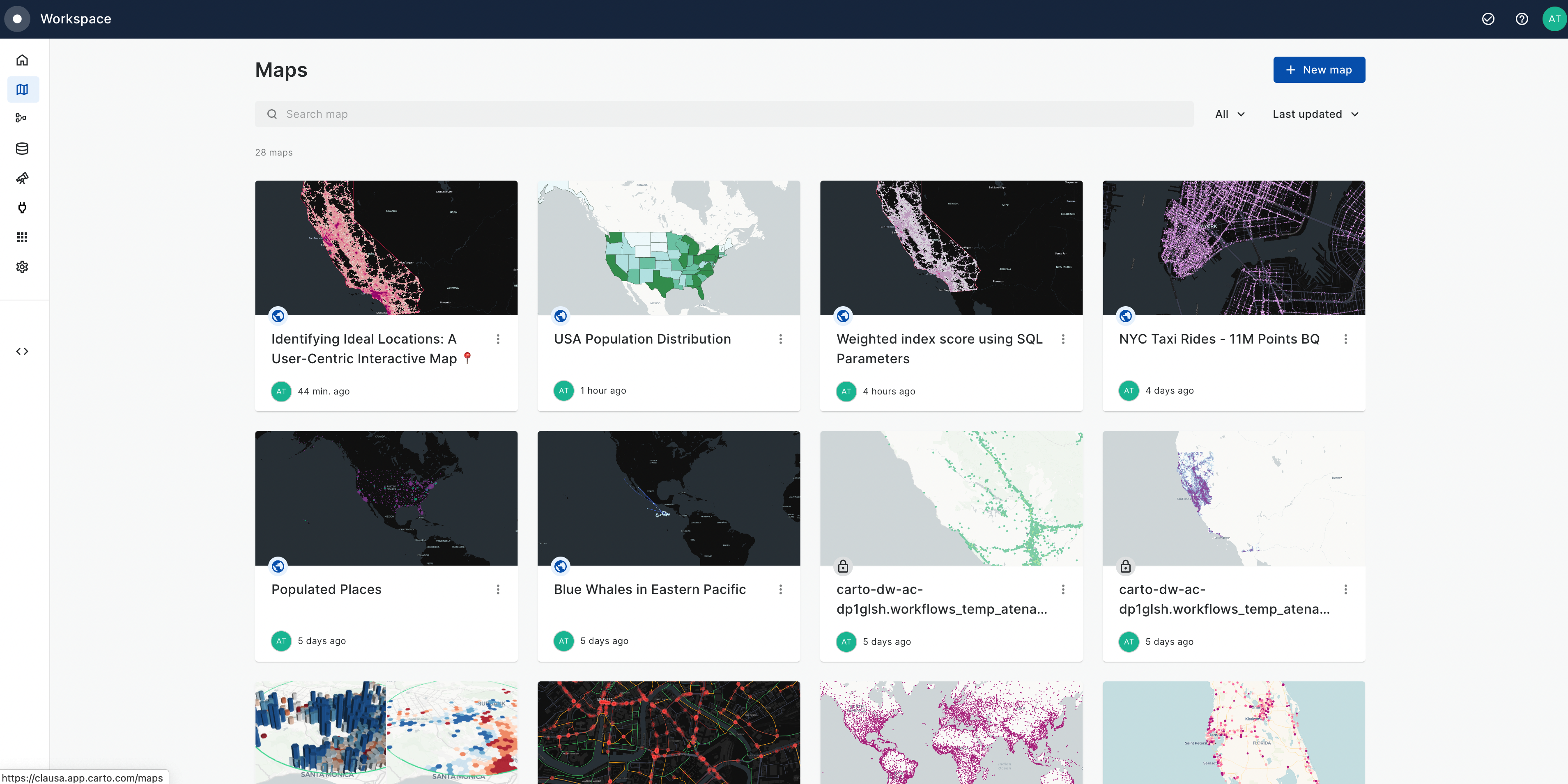Screen dimensions: 1568x784
Task: Click the '28 maps' count text
Action: pyautogui.click(x=274, y=152)
